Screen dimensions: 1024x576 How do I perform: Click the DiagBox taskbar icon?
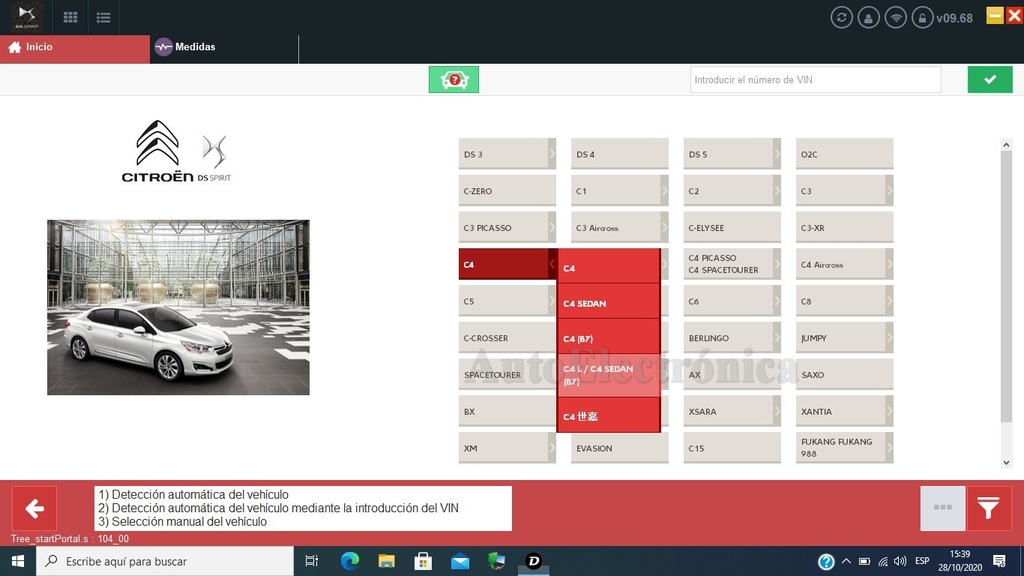coord(534,561)
